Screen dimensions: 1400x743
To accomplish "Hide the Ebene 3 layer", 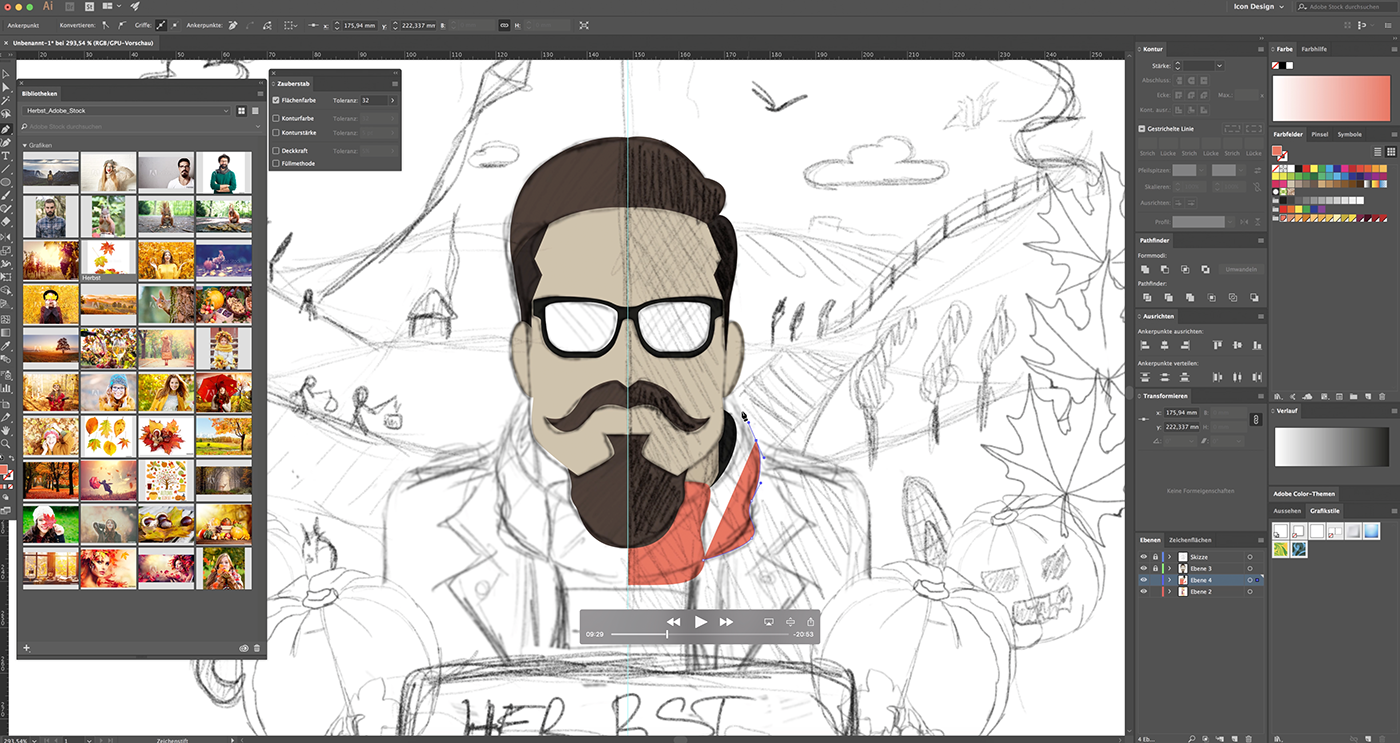I will coord(1144,568).
